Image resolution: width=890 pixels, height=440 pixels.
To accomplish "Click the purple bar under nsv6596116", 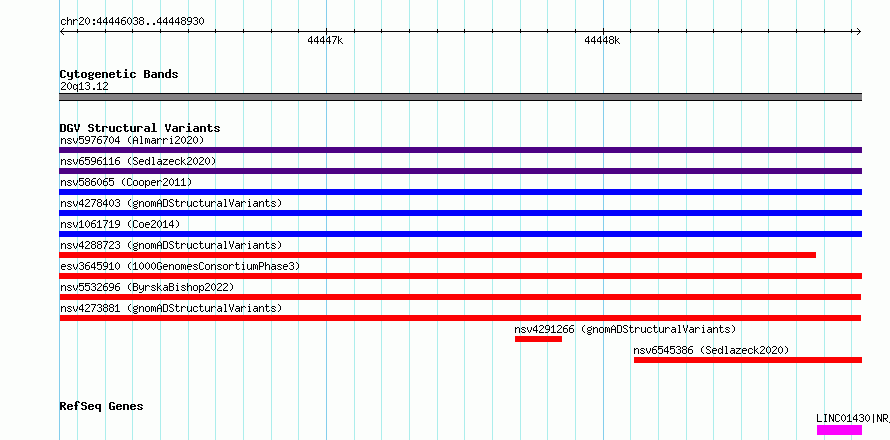I will pos(460,171).
